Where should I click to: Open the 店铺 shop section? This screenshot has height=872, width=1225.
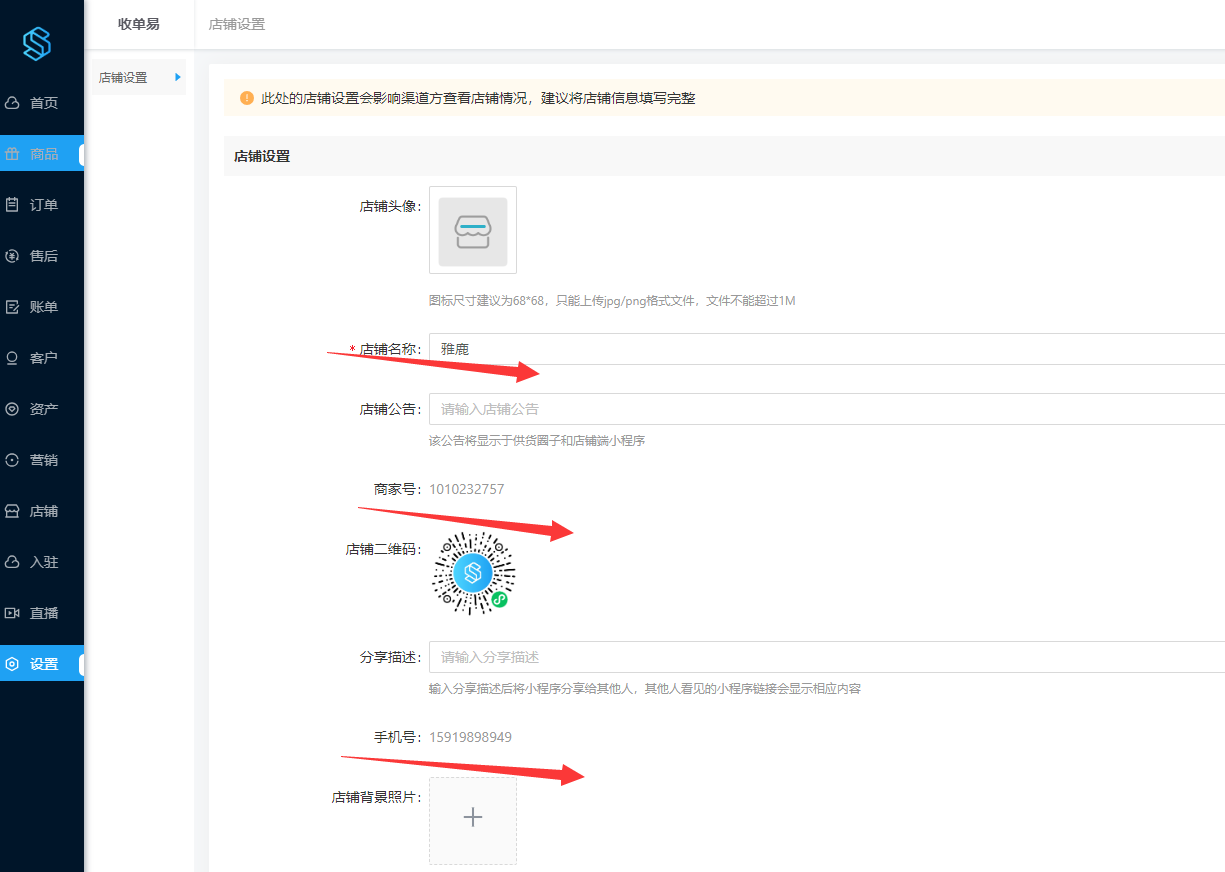point(42,511)
